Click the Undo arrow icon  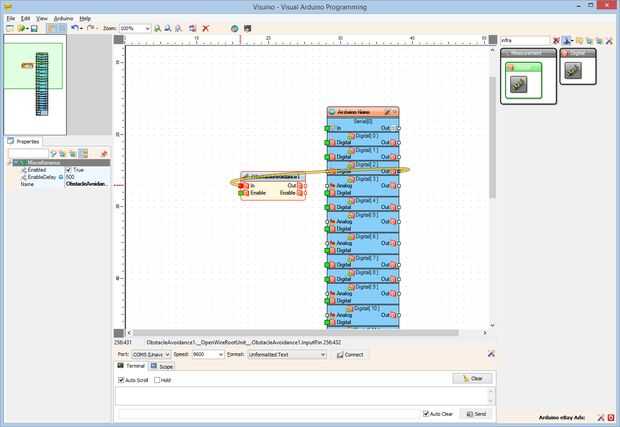75,28
